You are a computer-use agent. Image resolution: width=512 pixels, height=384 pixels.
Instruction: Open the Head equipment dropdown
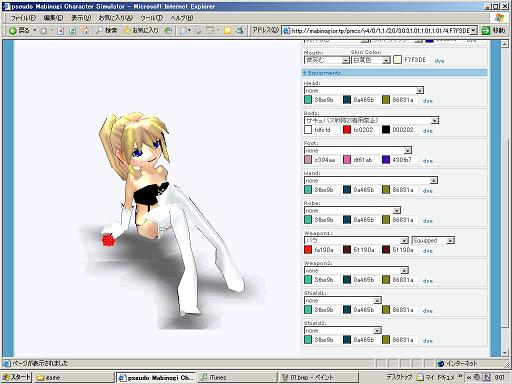pyautogui.click(x=364, y=90)
